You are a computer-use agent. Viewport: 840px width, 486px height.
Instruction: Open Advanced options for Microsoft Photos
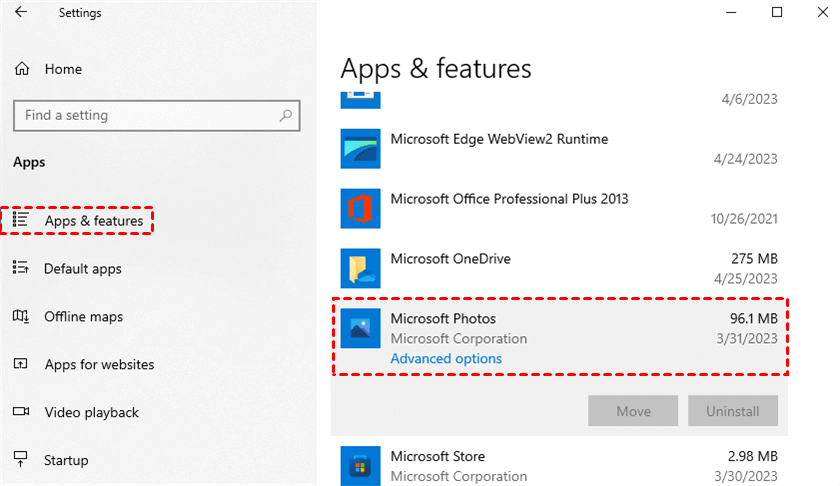tap(446, 358)
